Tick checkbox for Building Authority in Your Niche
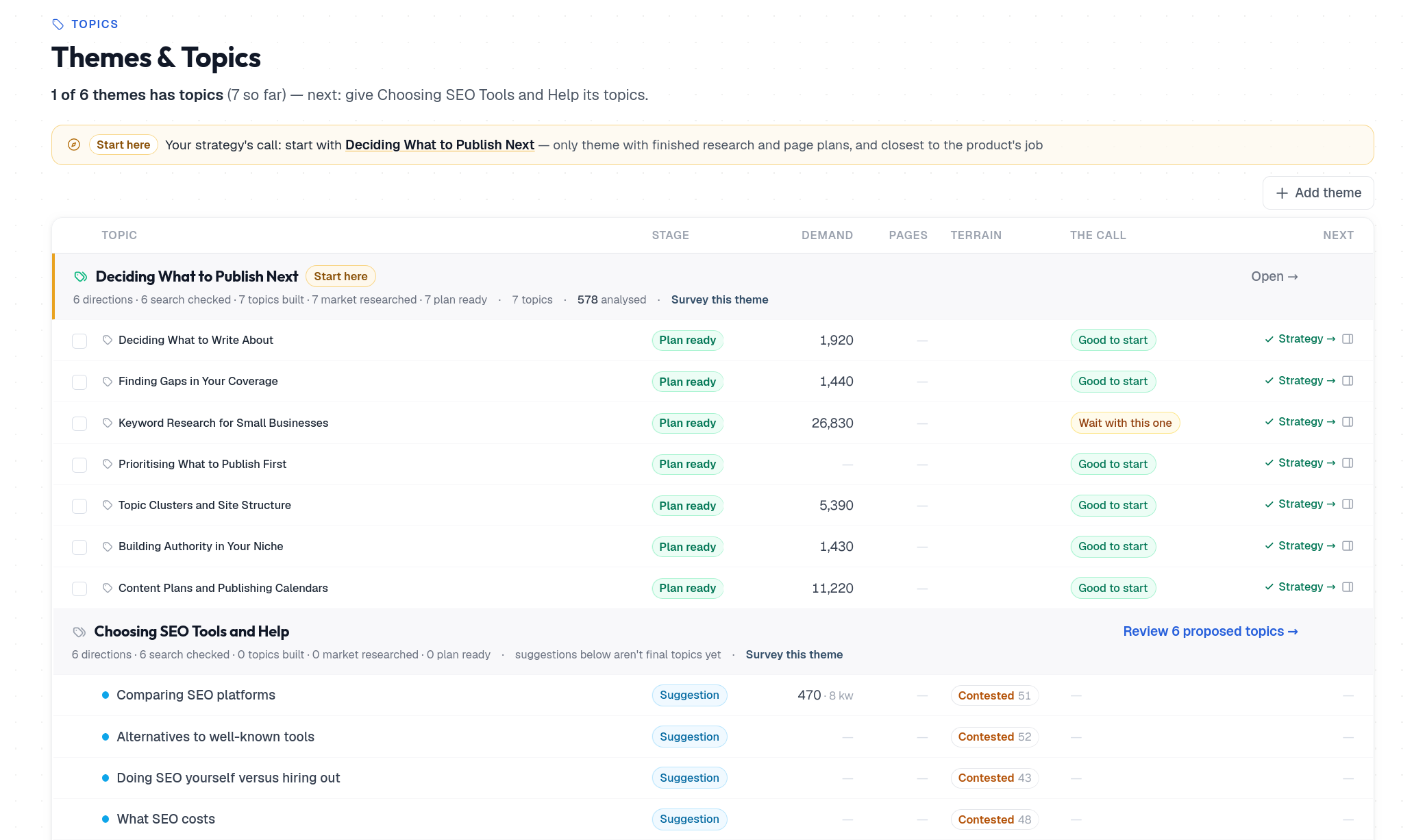The image size is (1425, 840). point(79,547)
